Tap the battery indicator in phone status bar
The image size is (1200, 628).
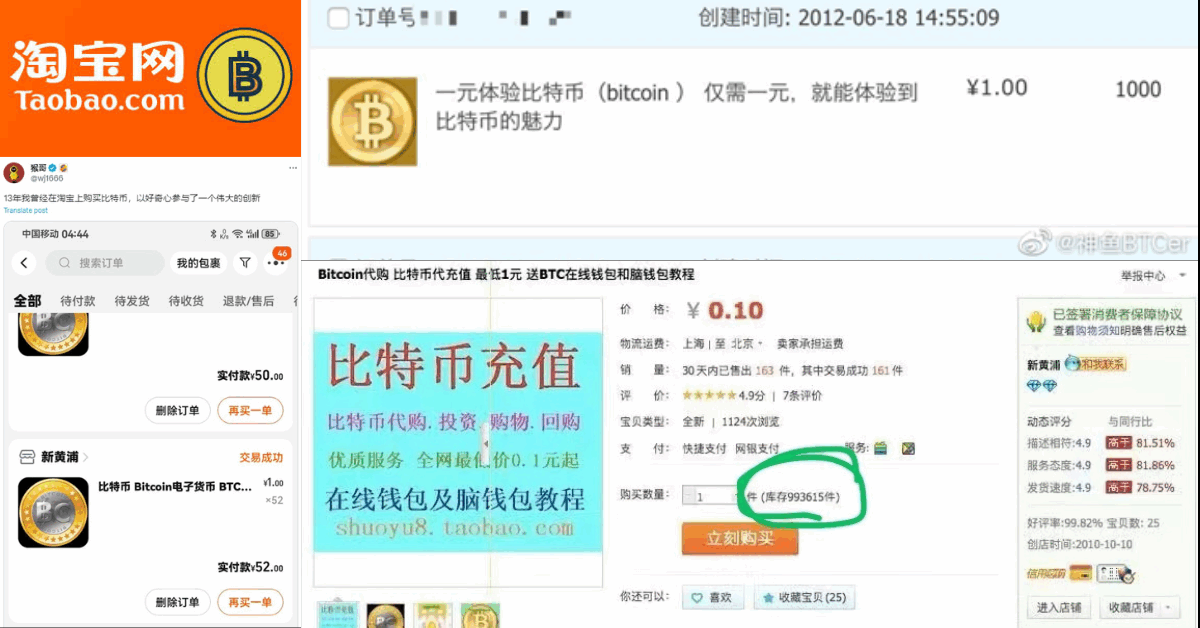click(270, 234)
